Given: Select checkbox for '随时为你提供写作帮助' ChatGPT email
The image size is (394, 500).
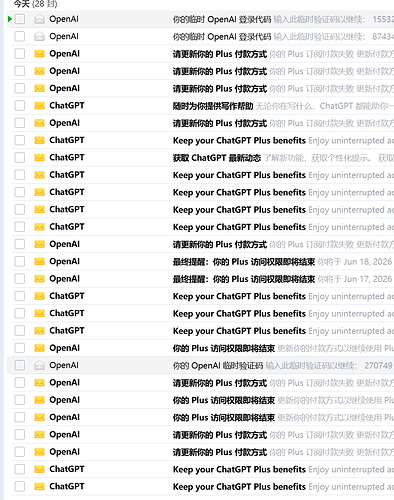Looking at the screenshot, I should [20, 106].
